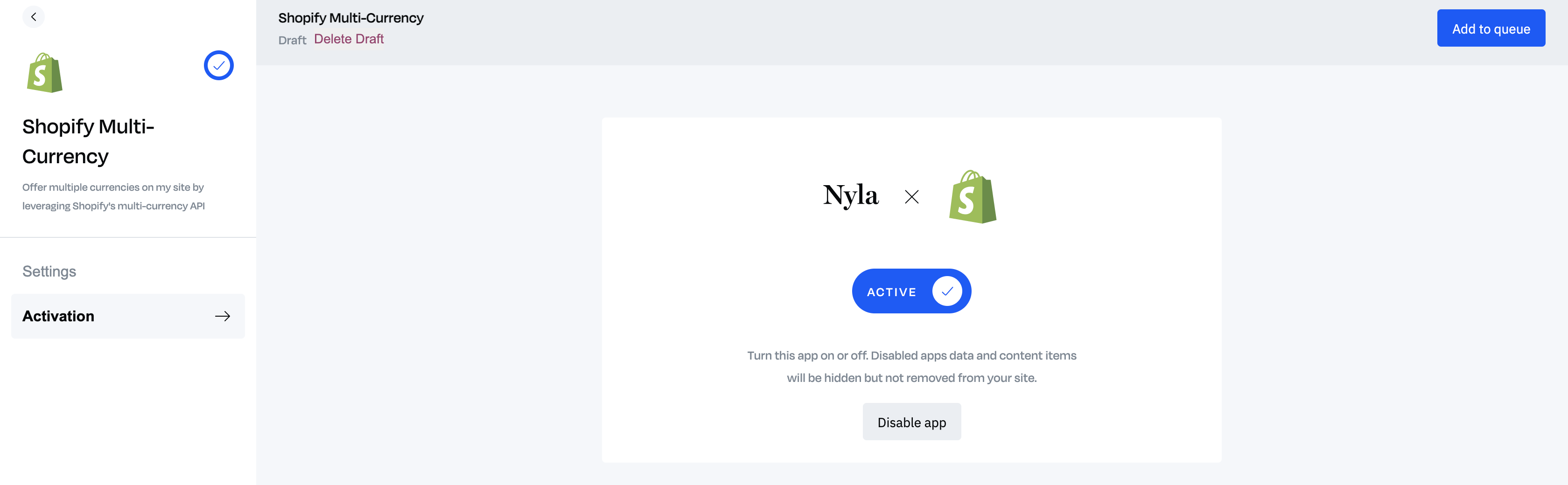Click the arrow icon beside Activation
This screenshot has width=1568, height=485.
222,317
